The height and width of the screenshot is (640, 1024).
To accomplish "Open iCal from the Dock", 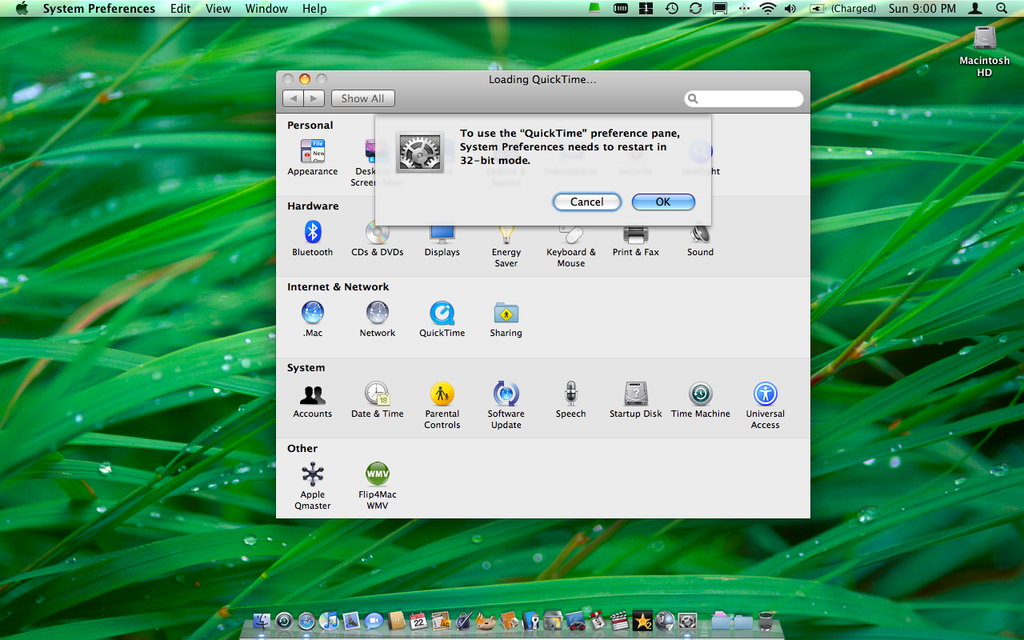I will tap(418, 620).
